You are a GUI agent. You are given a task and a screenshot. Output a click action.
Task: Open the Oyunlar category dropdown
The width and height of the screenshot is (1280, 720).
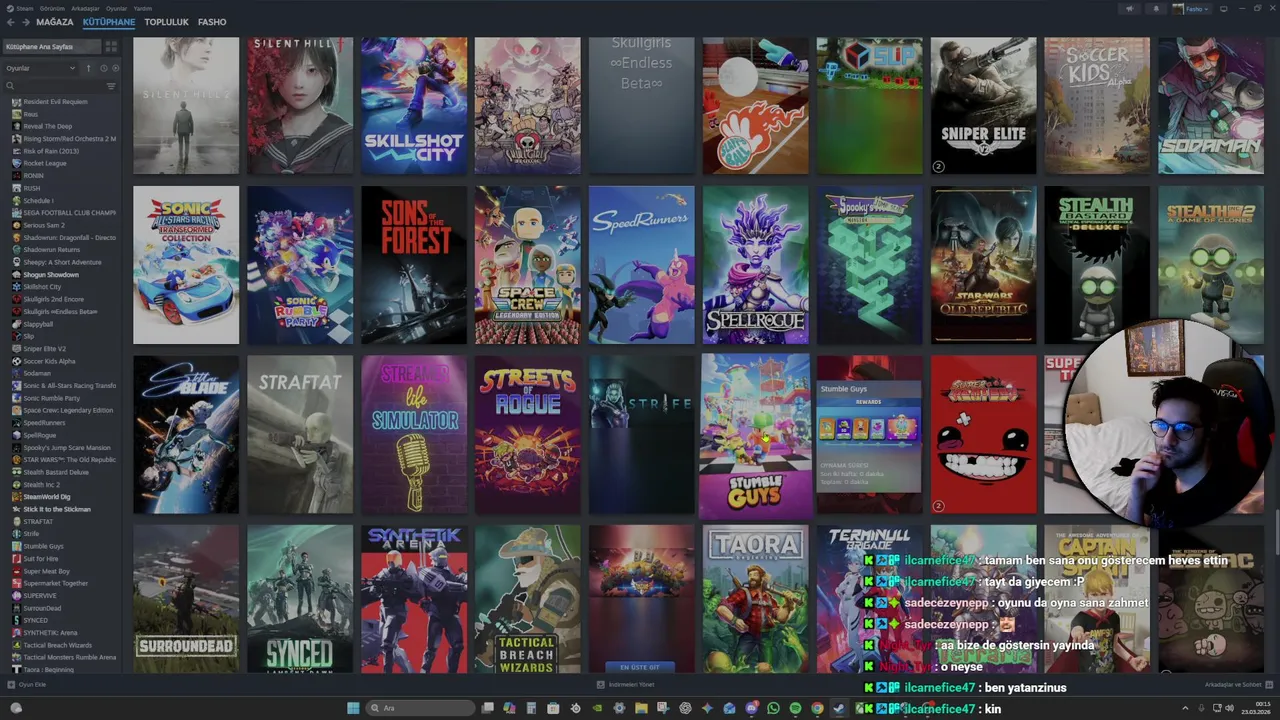pyautogui.click(x=41, y=68)
